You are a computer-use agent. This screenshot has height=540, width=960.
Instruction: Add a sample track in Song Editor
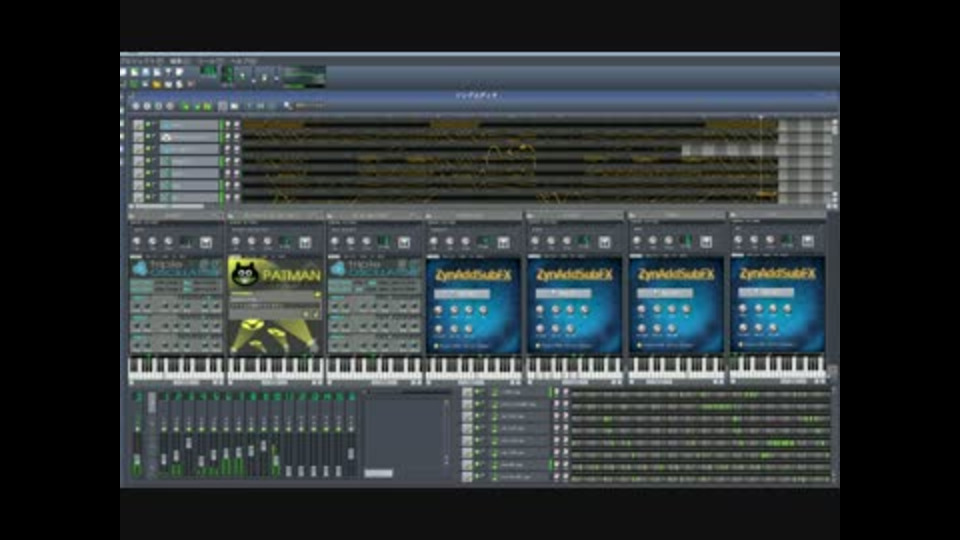coord(197,107)
